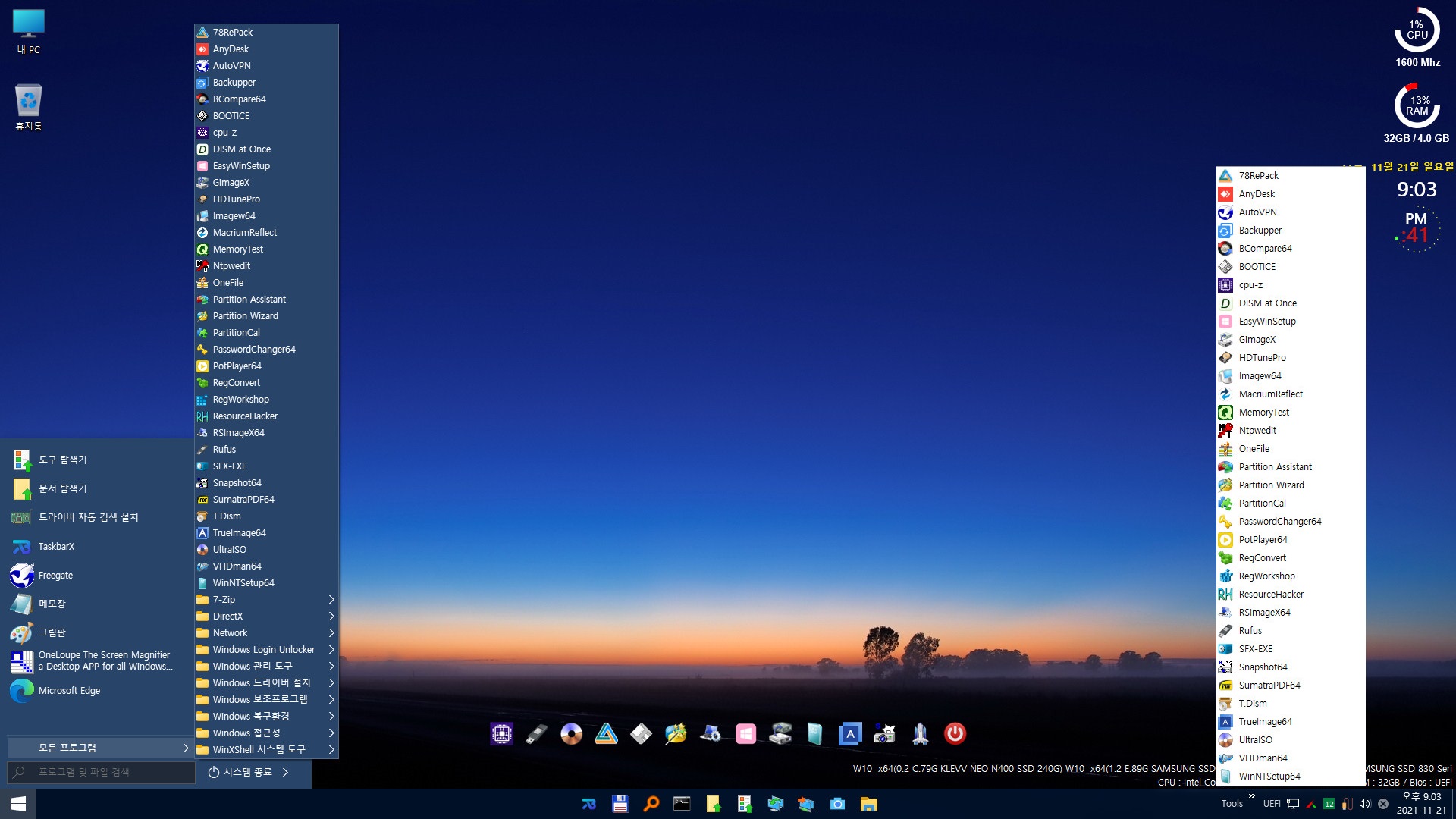Choose WinNTSetup64 in the Tools popup list
Screen dimensions: 1456x819
pyautogui.click(x=1290, y=776)
